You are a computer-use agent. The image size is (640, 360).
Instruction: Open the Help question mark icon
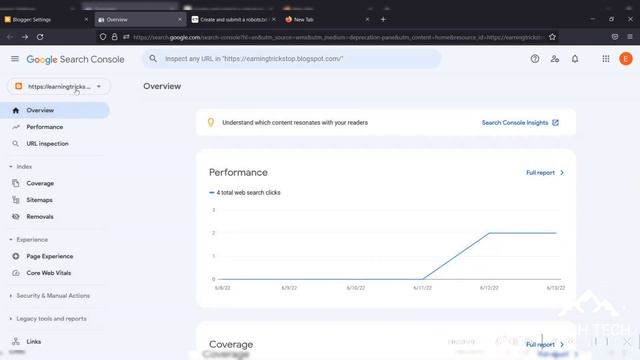535,59
